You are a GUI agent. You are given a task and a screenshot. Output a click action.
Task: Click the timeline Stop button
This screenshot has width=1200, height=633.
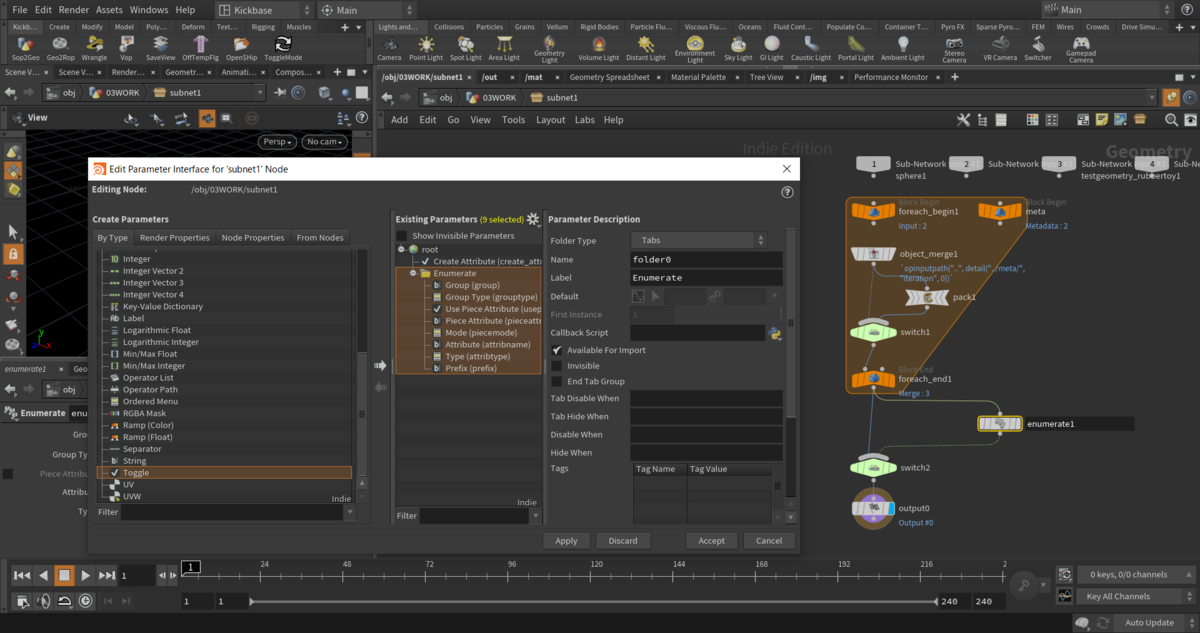(64, 576)
